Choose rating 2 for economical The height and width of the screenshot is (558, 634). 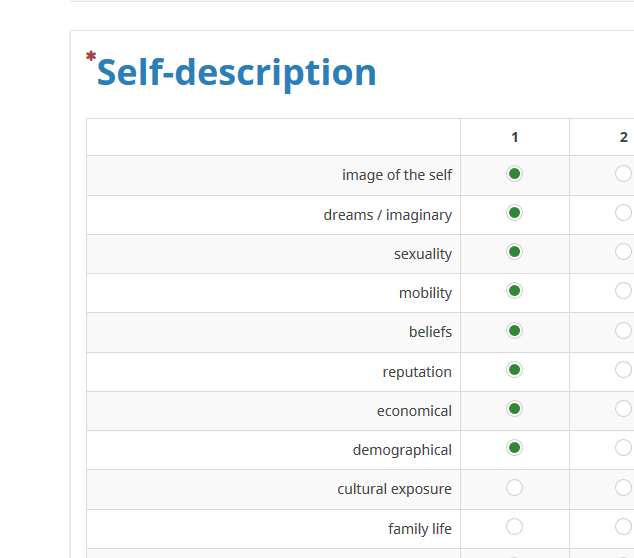click(x=623, y=409)
